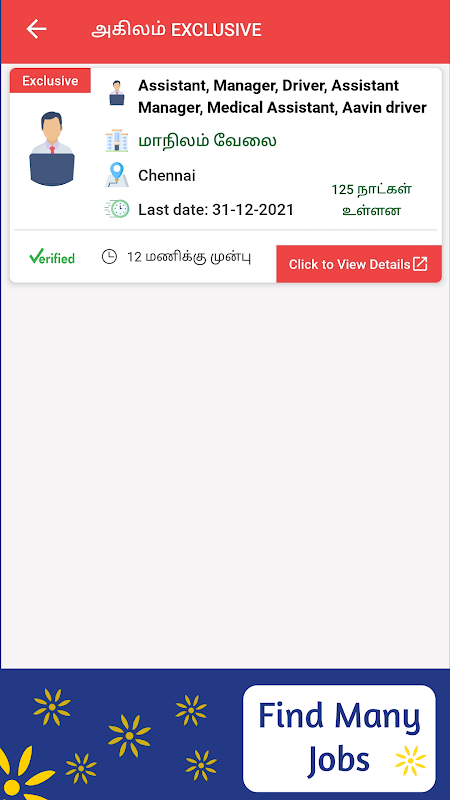Image resolution: width=450 pixels, height=800 pixels.
Task: Tap the building icon next to மாநிலம் வேலை
Action: point(117,140)
